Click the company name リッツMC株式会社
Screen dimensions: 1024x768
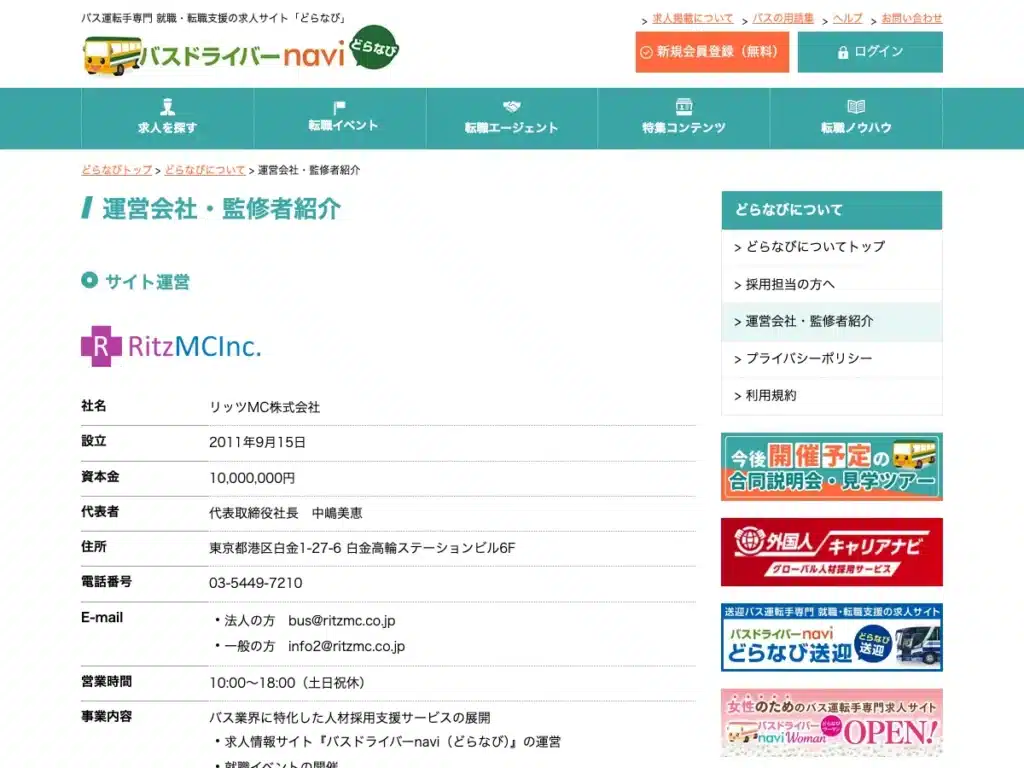click(x=264, y=407)
